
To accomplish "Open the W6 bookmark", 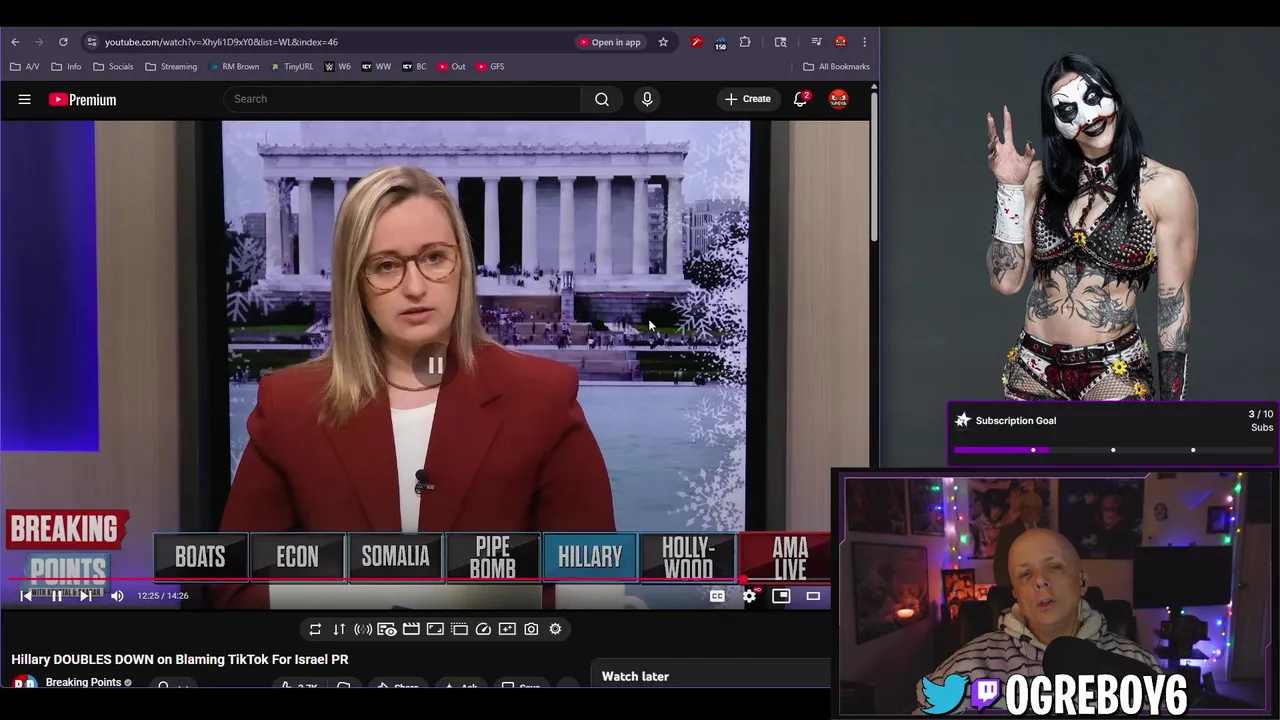I will coord(337,66).
